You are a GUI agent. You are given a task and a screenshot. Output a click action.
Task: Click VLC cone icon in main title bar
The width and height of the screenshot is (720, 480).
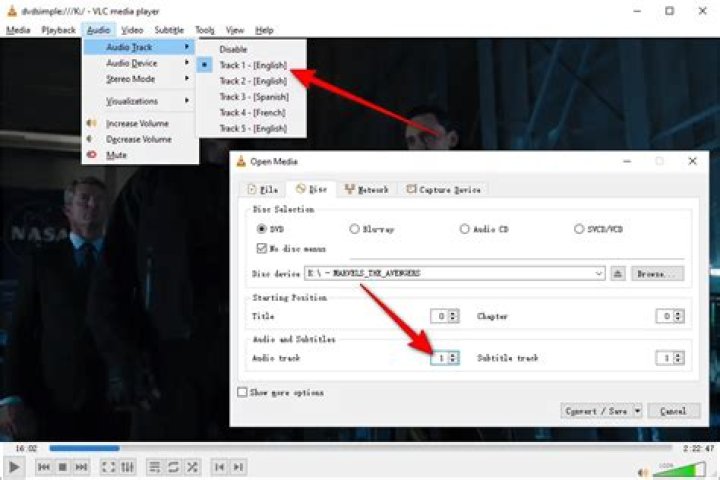coord(11,11)
